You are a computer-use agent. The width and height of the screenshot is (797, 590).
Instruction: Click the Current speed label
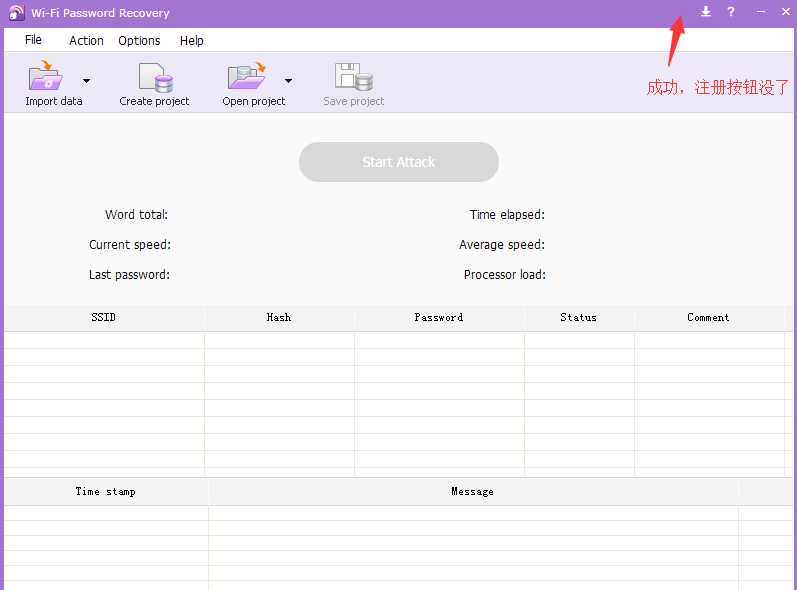[x=130, y=244]
